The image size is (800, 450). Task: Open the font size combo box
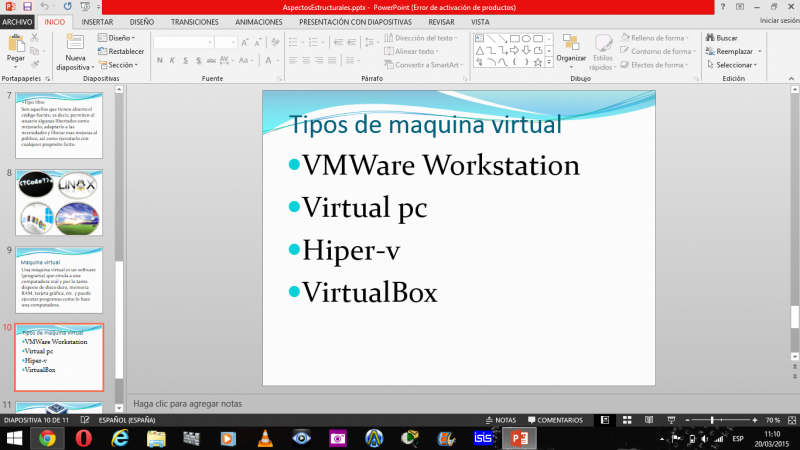tap(225, 42)
